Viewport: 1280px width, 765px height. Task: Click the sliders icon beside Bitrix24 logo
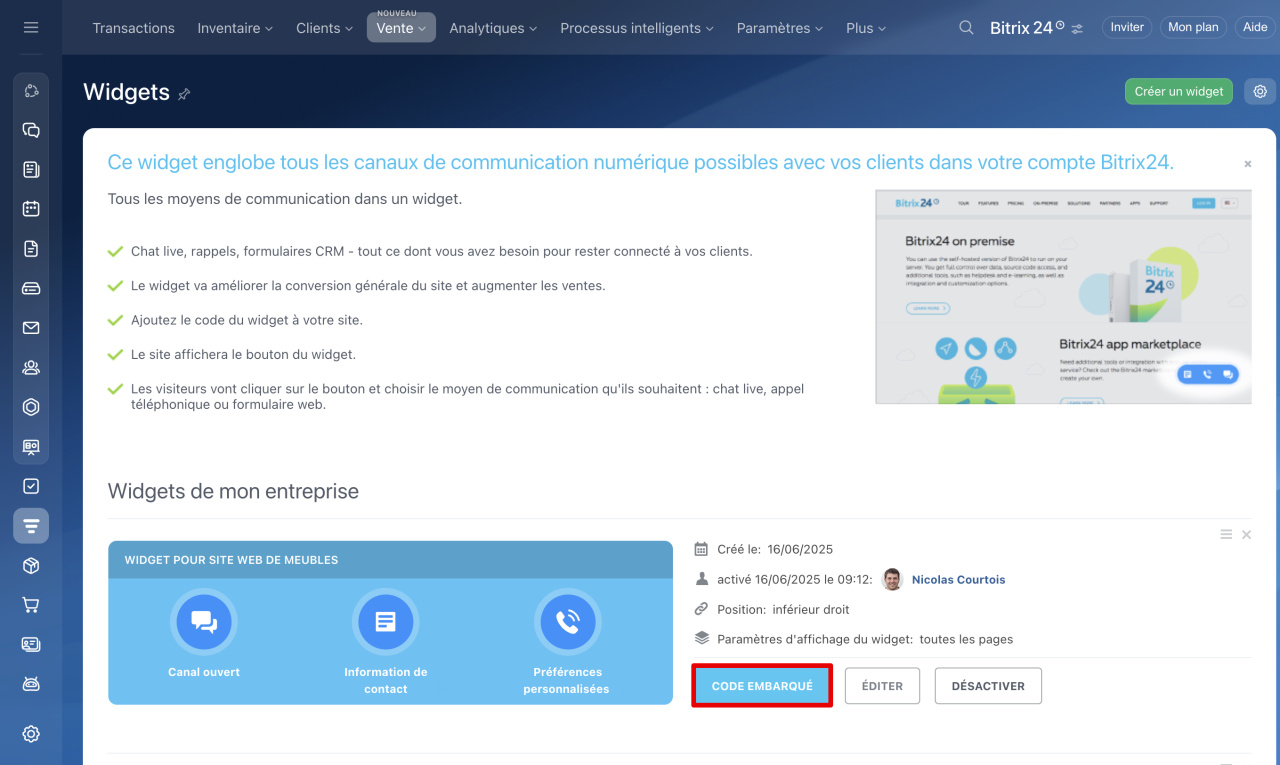point(1077,29)
